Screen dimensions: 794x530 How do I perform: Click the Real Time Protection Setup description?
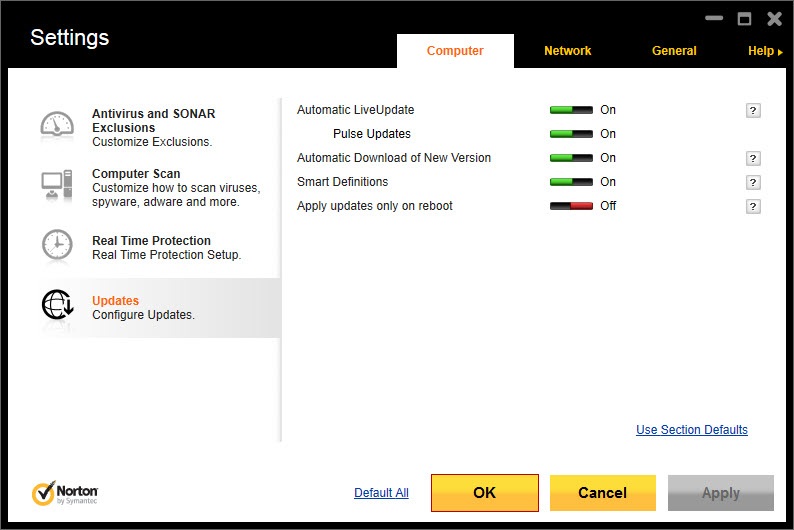167,255
